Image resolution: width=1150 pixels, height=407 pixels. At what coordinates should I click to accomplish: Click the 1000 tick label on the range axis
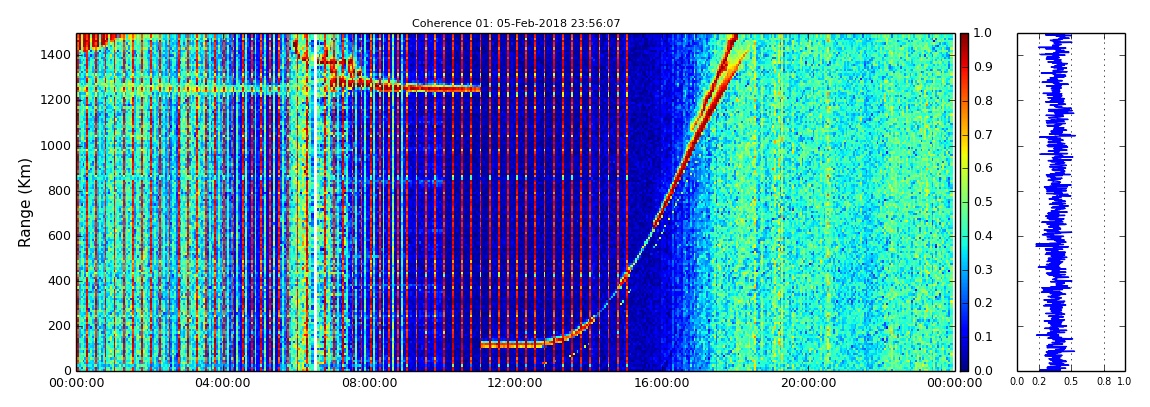[56, 146]
